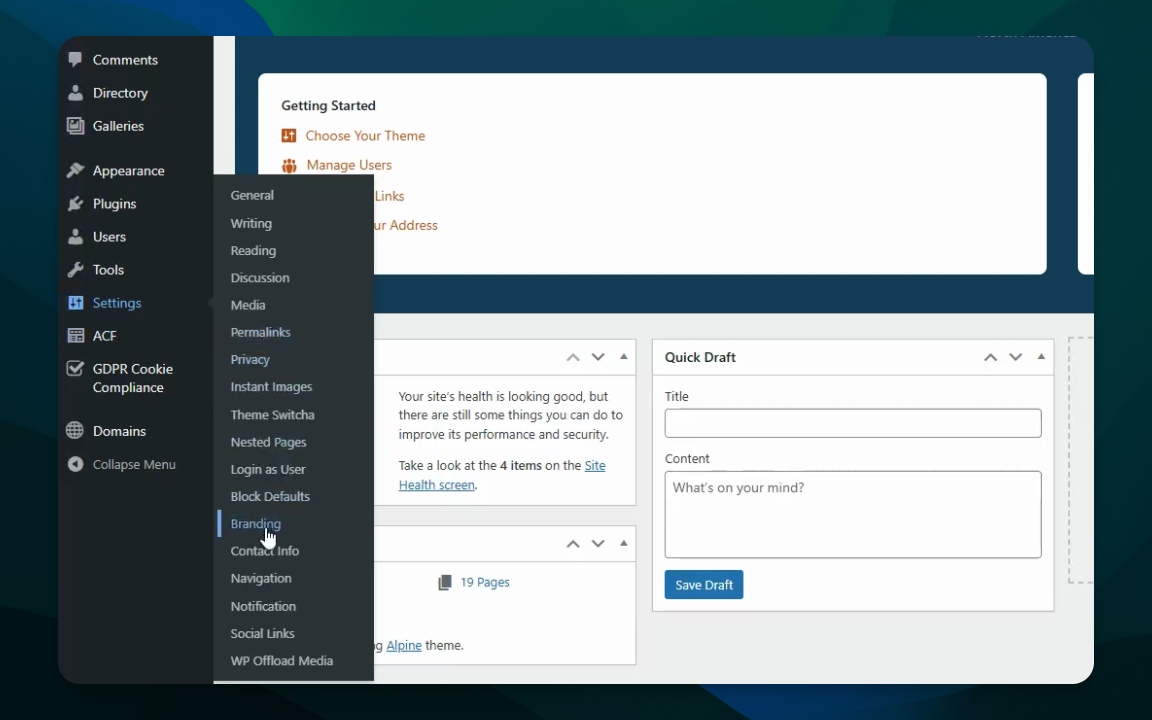This screenshot has width=1152, height=720.
Task: Click the Quick Draft Title field
Action: [853, 423]
